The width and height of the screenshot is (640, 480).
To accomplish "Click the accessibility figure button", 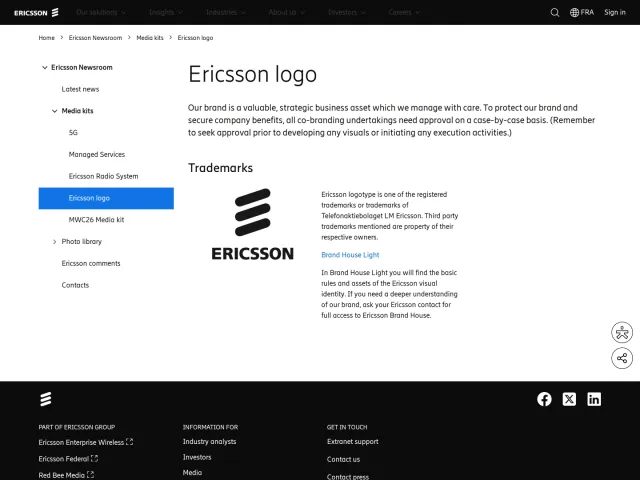I will pyautogui.click(x=622, y=333).
